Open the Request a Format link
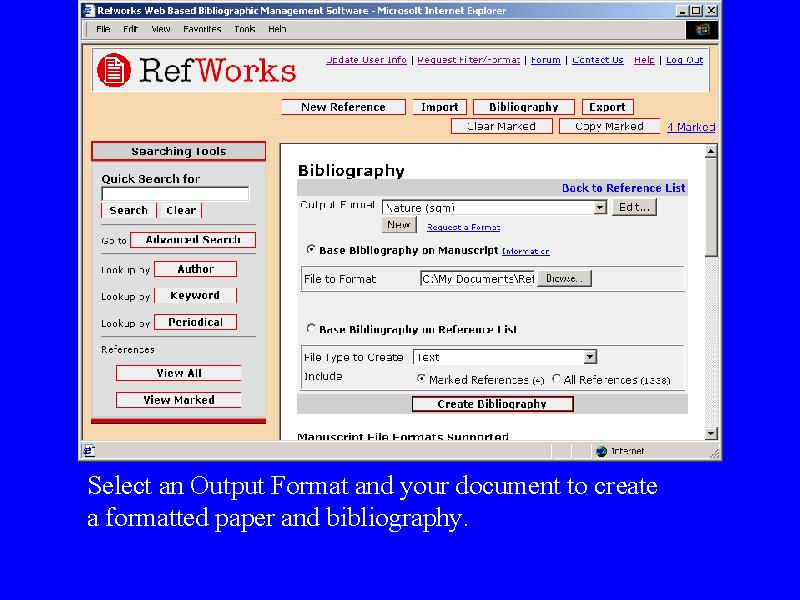The width and height of the screenshot is (800, 600). click(463, 227)
